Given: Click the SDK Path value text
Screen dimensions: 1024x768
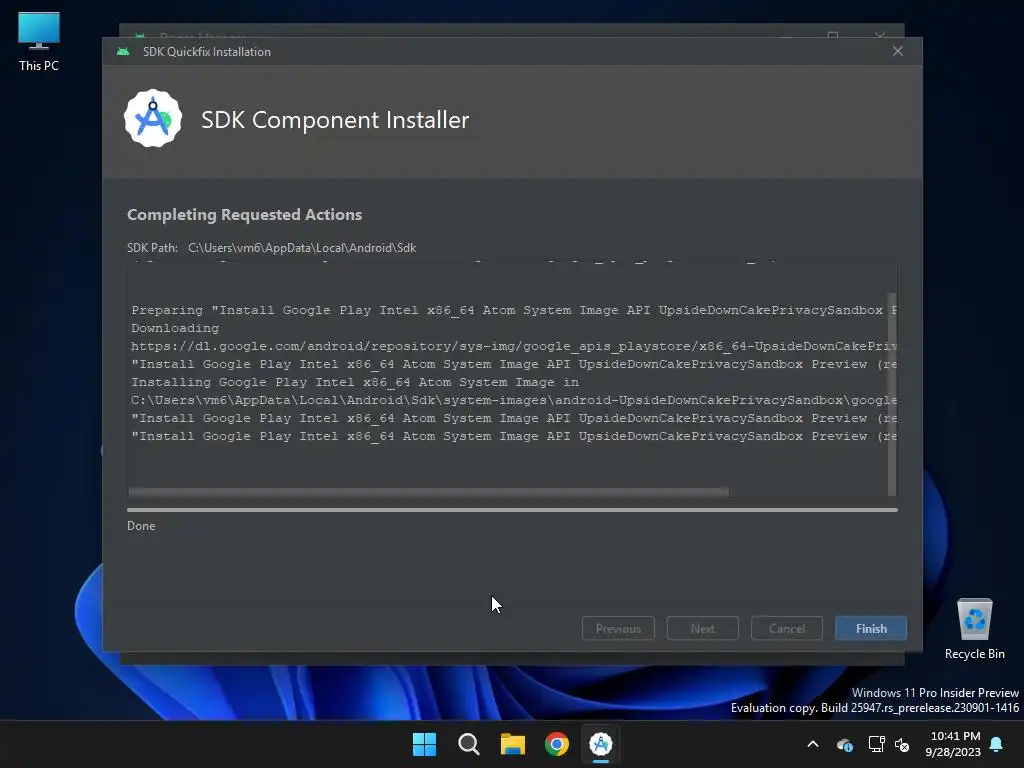Looking at the screenshot, I should click(x=302, y=248).
